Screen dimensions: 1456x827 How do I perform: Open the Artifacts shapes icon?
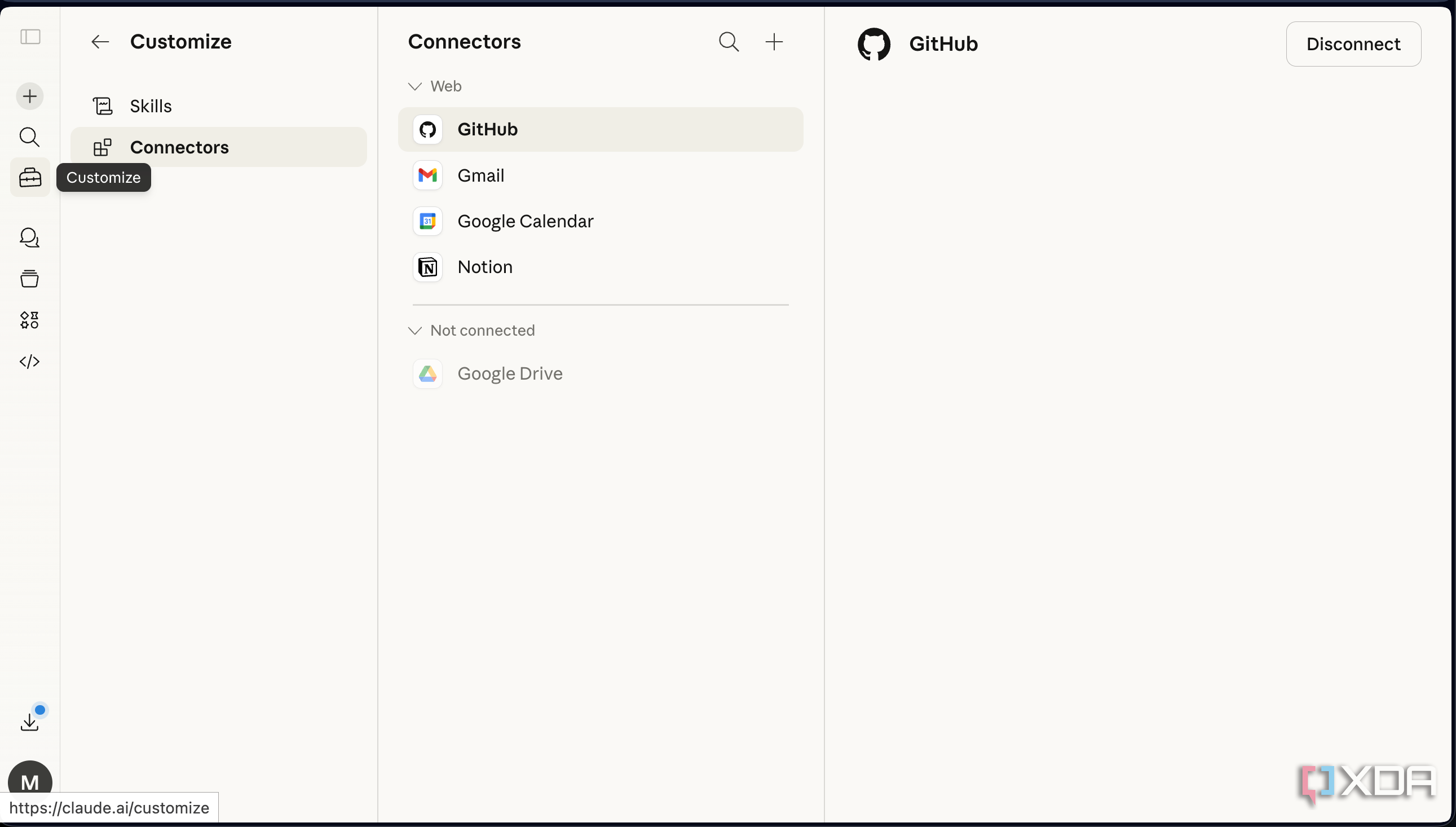coord(29,320)
